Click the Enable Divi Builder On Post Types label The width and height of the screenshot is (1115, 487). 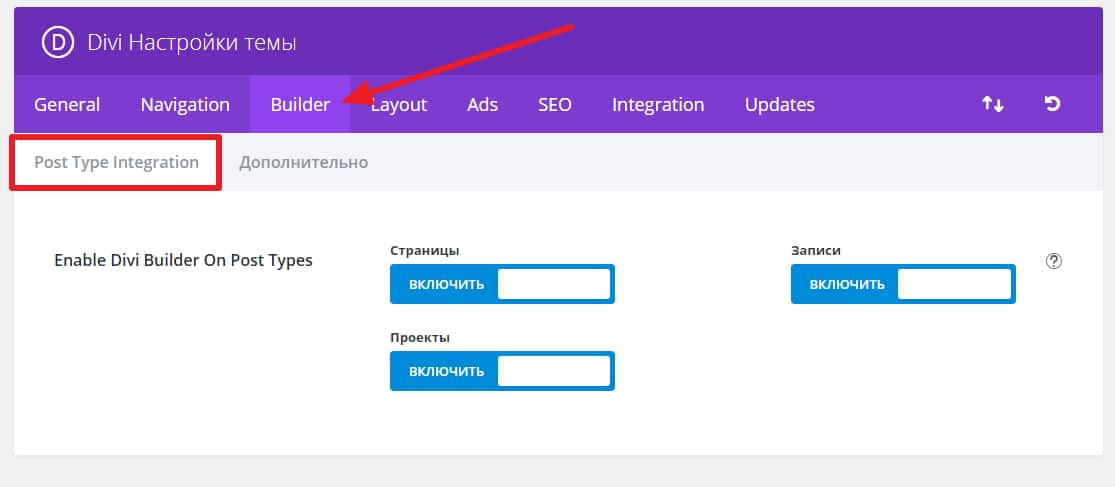(x=183, y=260)
